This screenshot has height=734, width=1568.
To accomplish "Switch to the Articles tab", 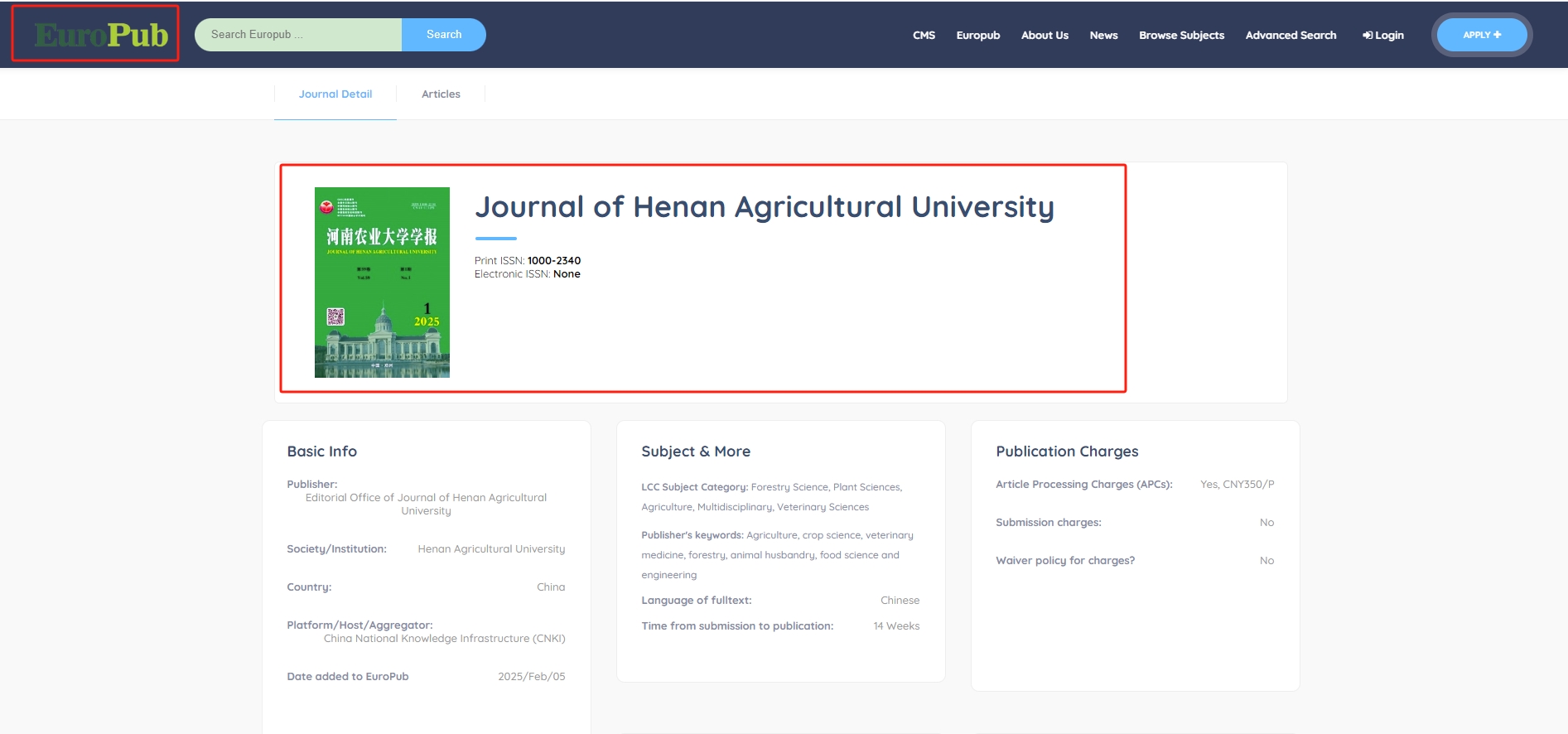I will click(441, 94).
